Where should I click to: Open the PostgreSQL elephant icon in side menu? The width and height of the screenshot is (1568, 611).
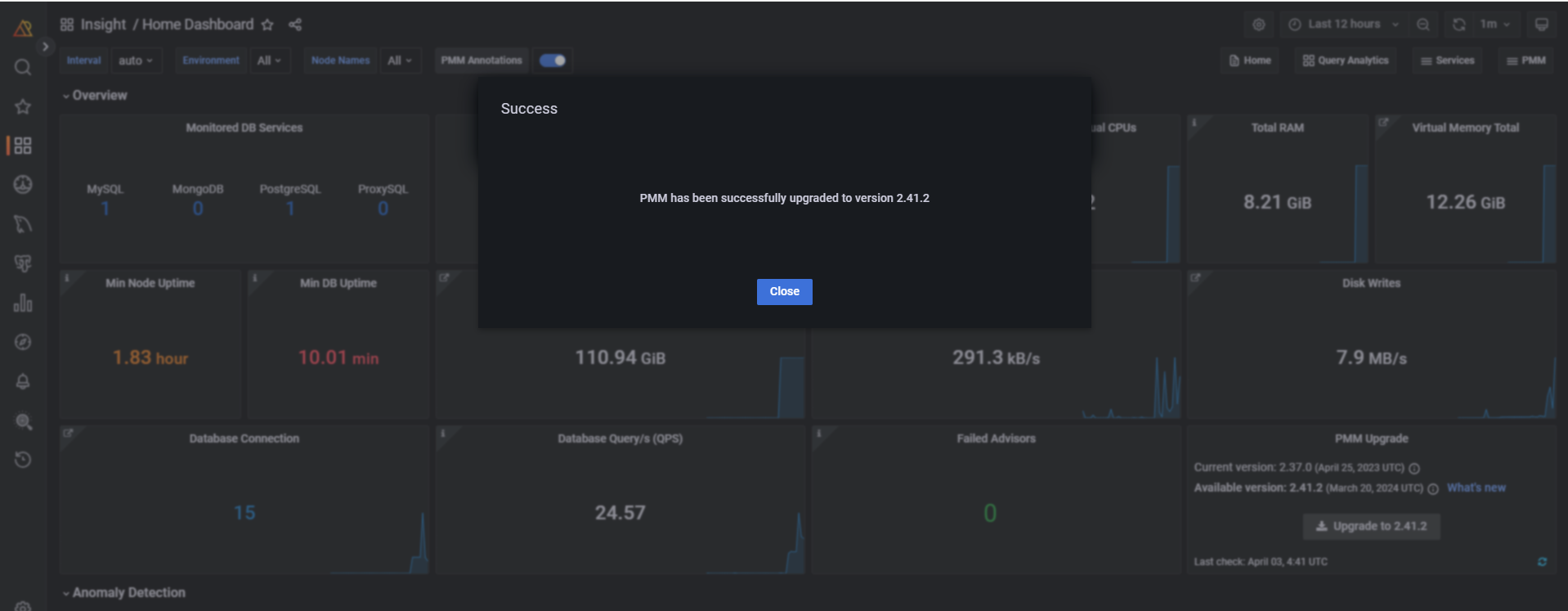(23, 263)
